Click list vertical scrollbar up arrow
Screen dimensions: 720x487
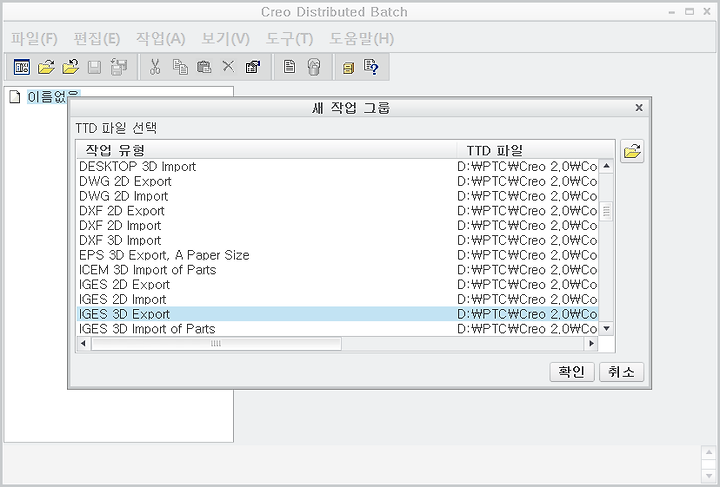point(607,166)
